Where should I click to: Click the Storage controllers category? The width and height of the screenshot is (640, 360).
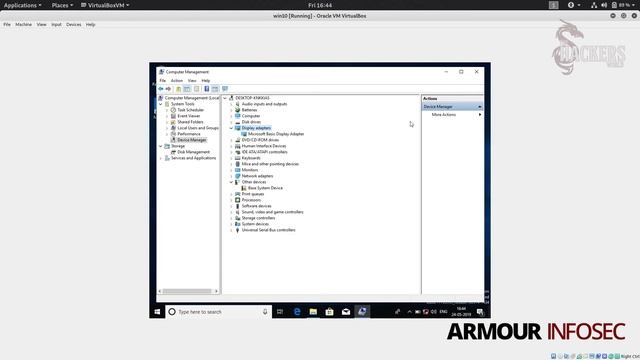(258, 218)
